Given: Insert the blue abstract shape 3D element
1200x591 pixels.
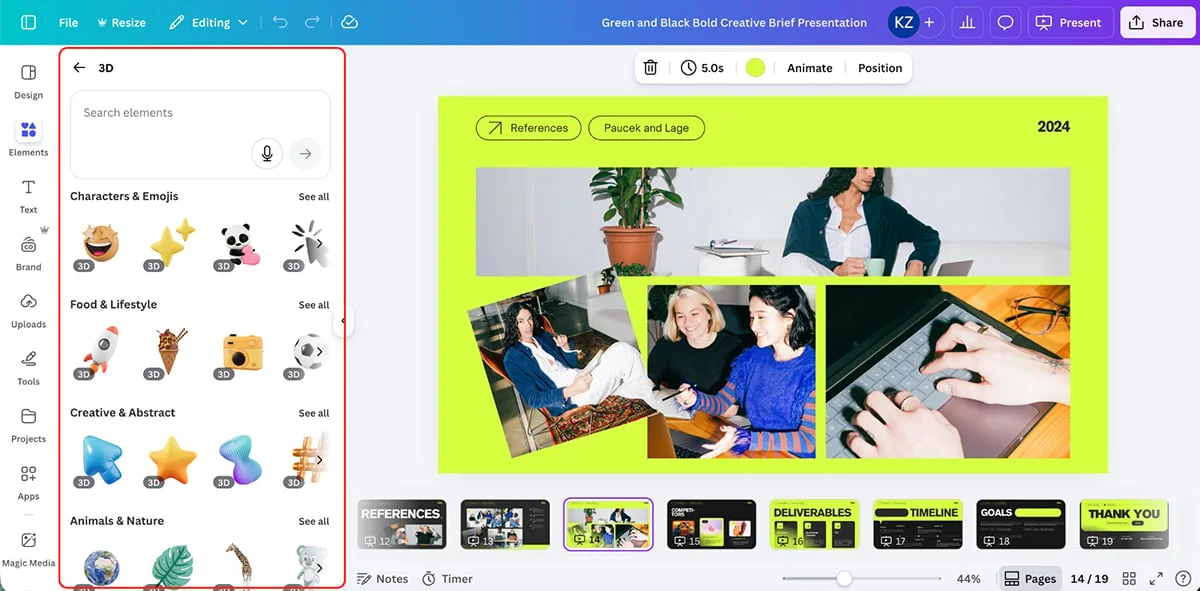Looking at the screenshot, I should [x=239, y=460].
